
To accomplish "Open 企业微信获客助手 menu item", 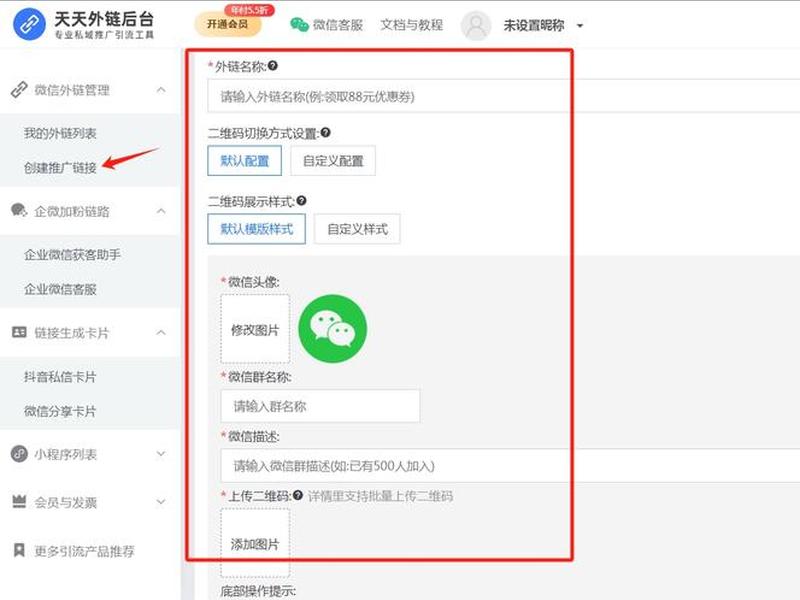I will tap(72, 255).
